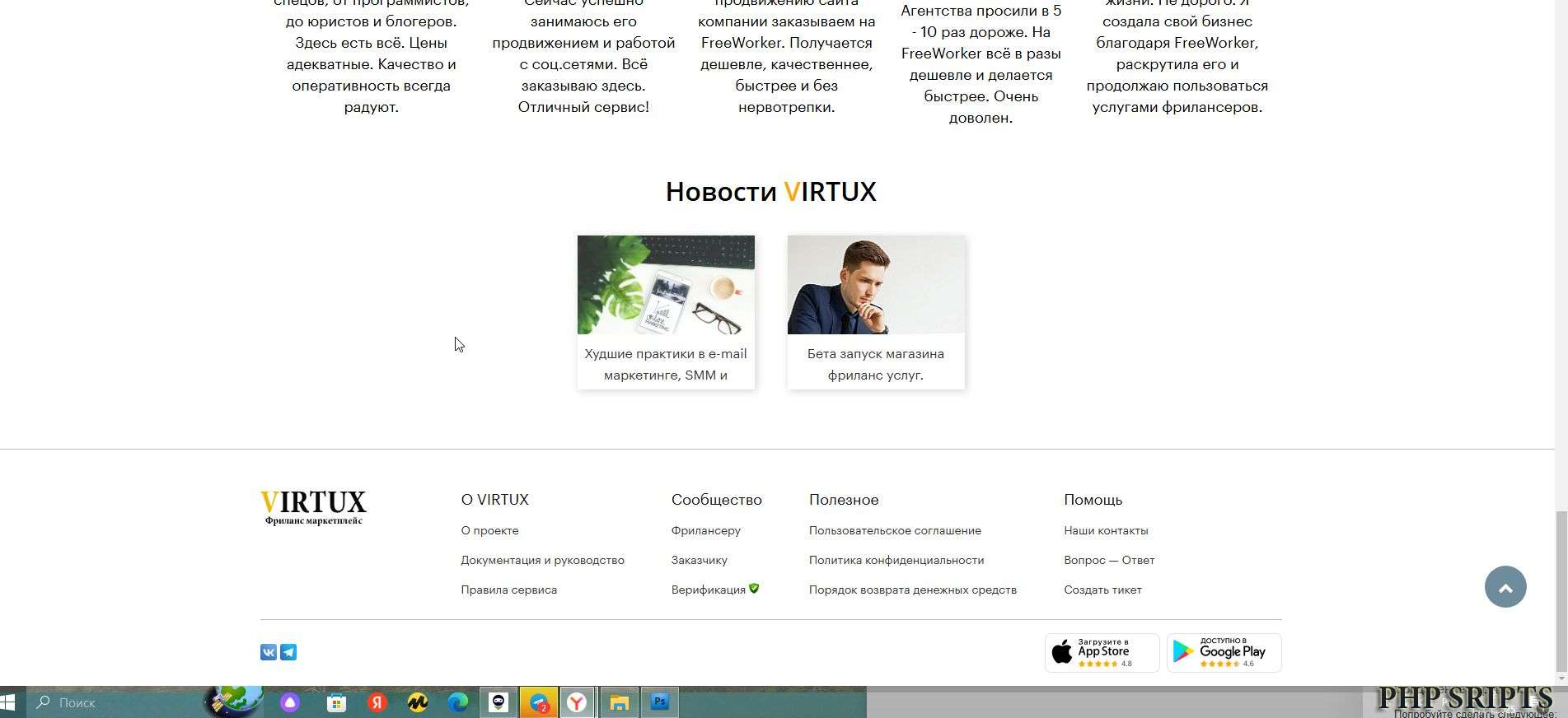Click 'О VIRTUX' footer column heading
Viewport: 1568px width, 718px height.
pyautogui.click(x=494, y=500)
